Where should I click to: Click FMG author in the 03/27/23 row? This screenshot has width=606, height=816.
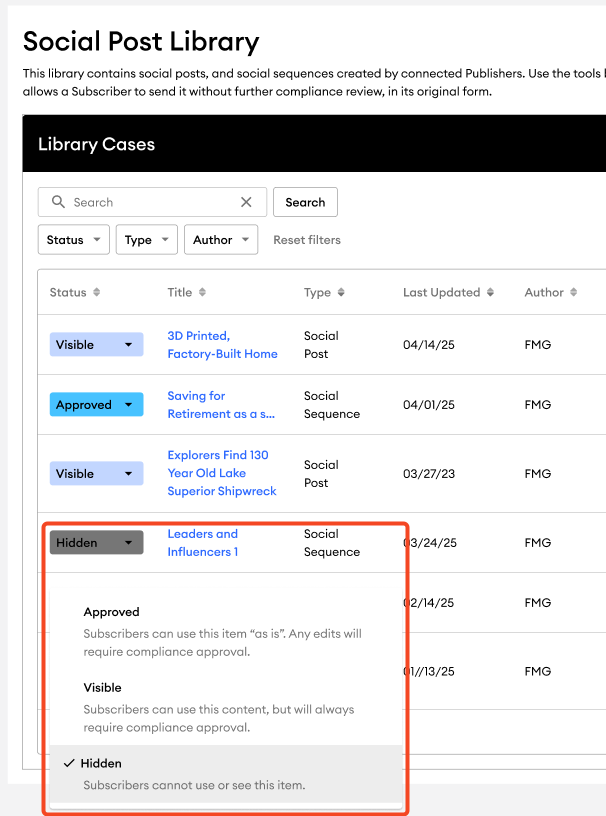click(x=538, y=474)
